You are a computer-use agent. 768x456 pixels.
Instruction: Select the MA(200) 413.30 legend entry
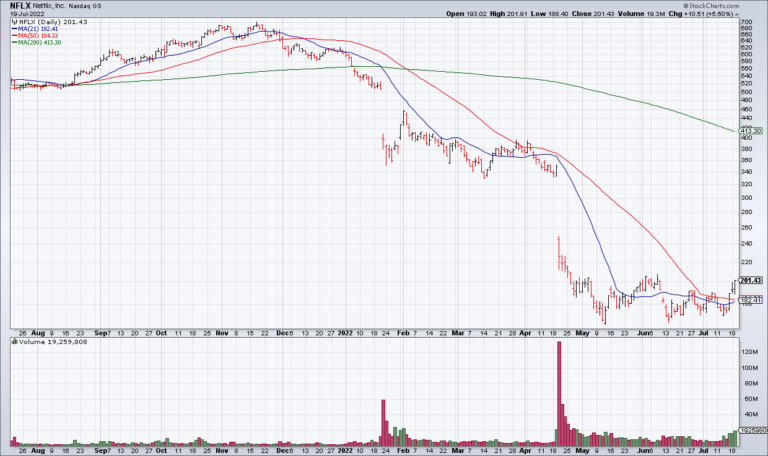click(37, 43)
